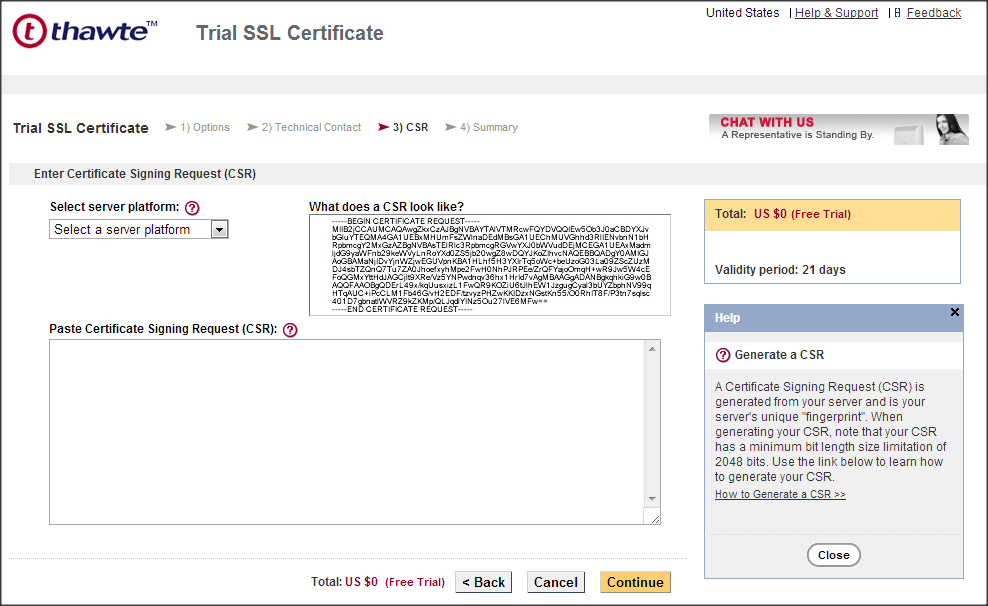Click the server platform dropdown arrow
The height and width of the screenshot is (606, 988).
pos(219,229)
